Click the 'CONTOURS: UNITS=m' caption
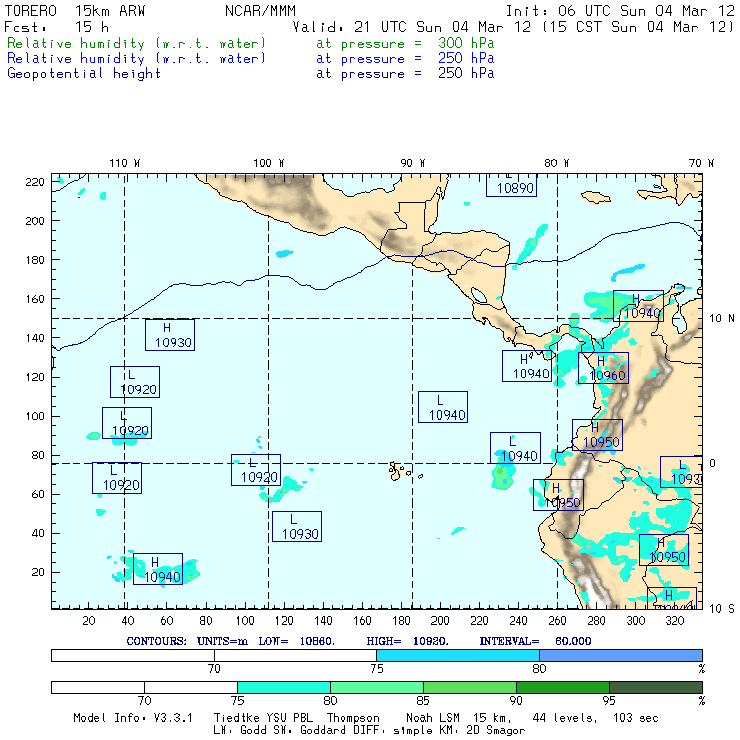This screenshot has width=740, height=740. coord(187,641)
